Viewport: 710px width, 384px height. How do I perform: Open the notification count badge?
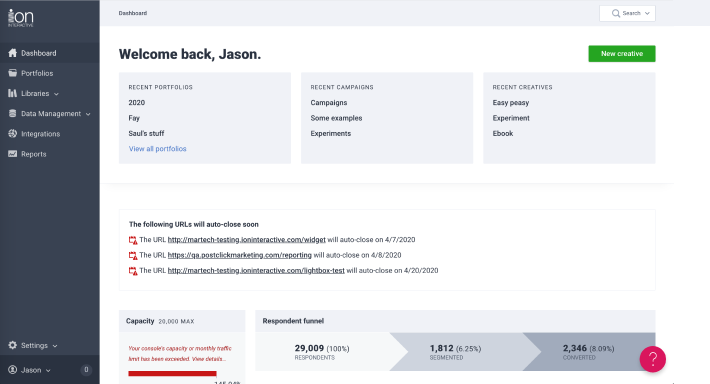tap(86, 370)
